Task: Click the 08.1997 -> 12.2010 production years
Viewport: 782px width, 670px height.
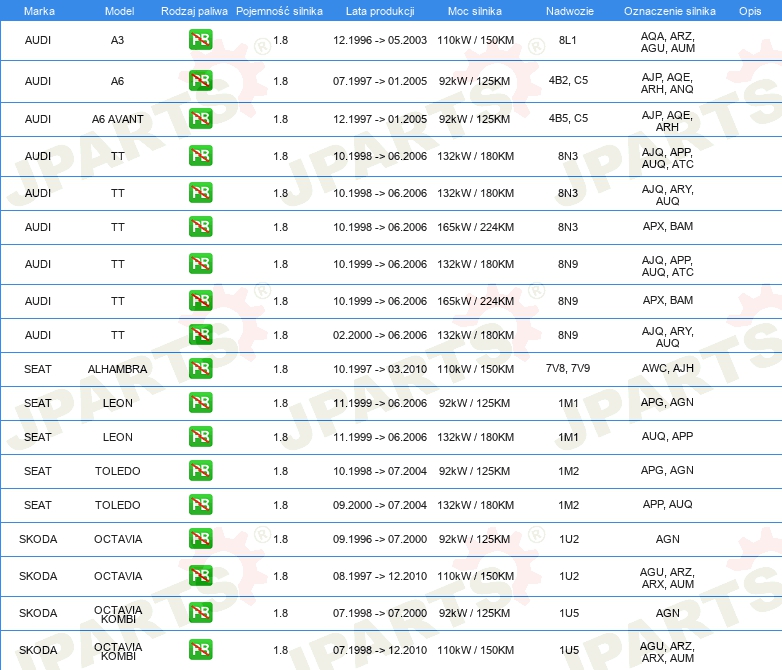Action: pos(380,576)
